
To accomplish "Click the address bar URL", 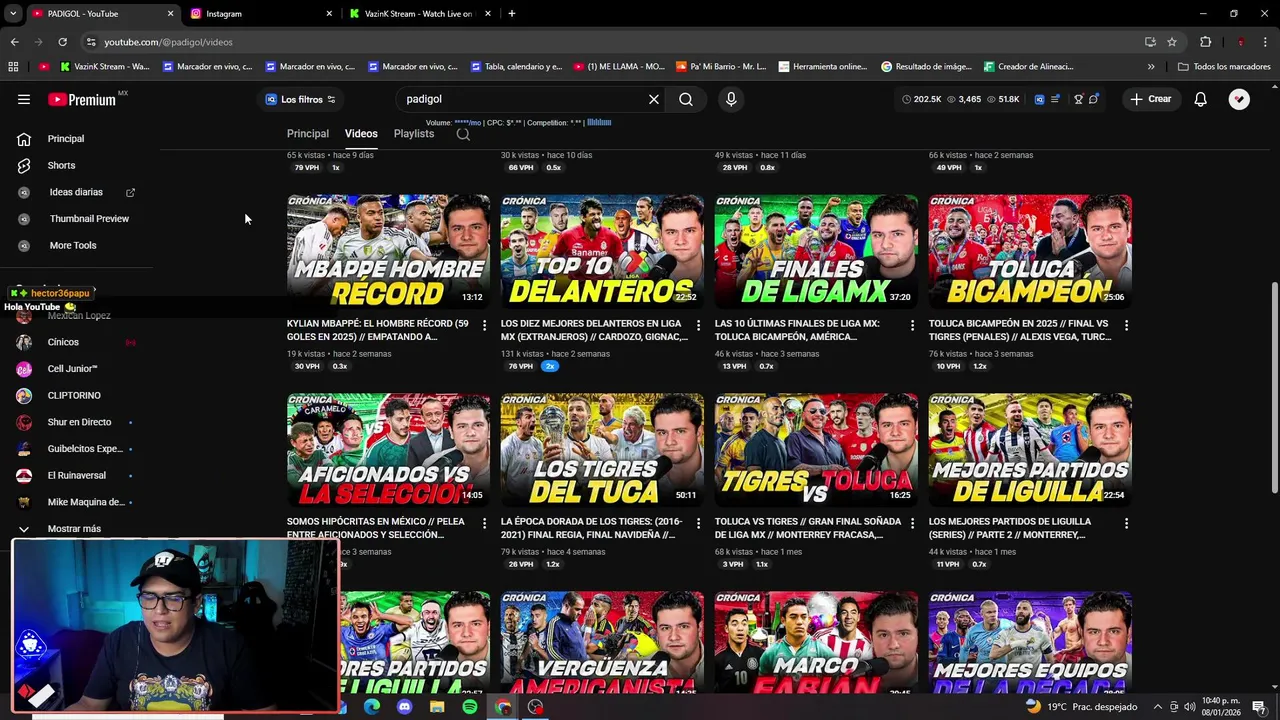I will point(168,42).
